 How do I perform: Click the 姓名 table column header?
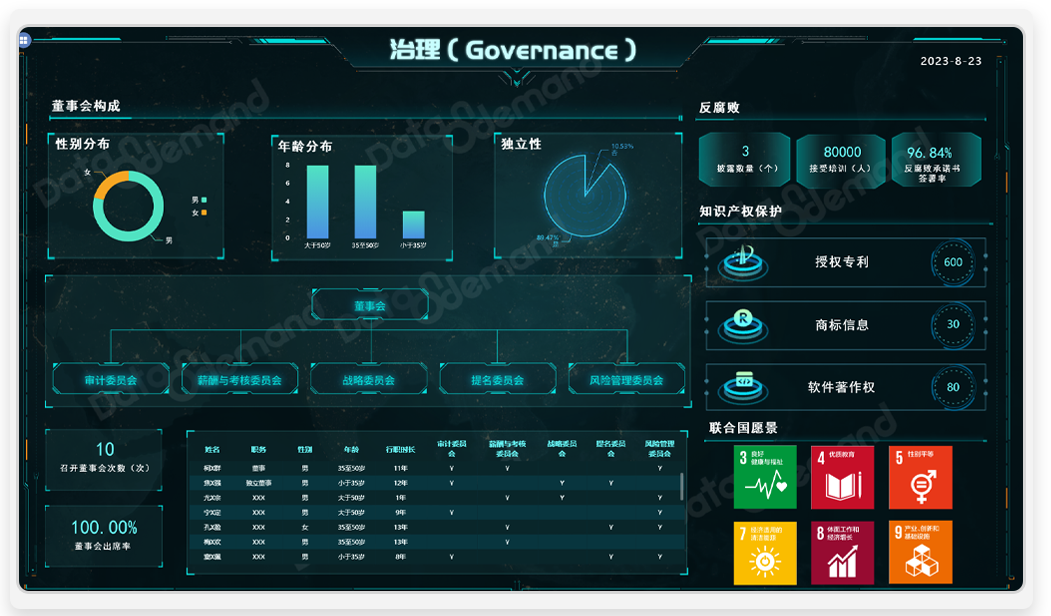212,450
